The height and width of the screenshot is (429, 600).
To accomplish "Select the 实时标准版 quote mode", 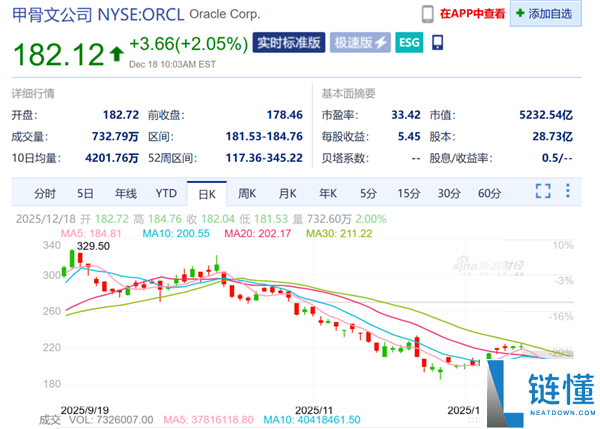I will pos(289,43).
